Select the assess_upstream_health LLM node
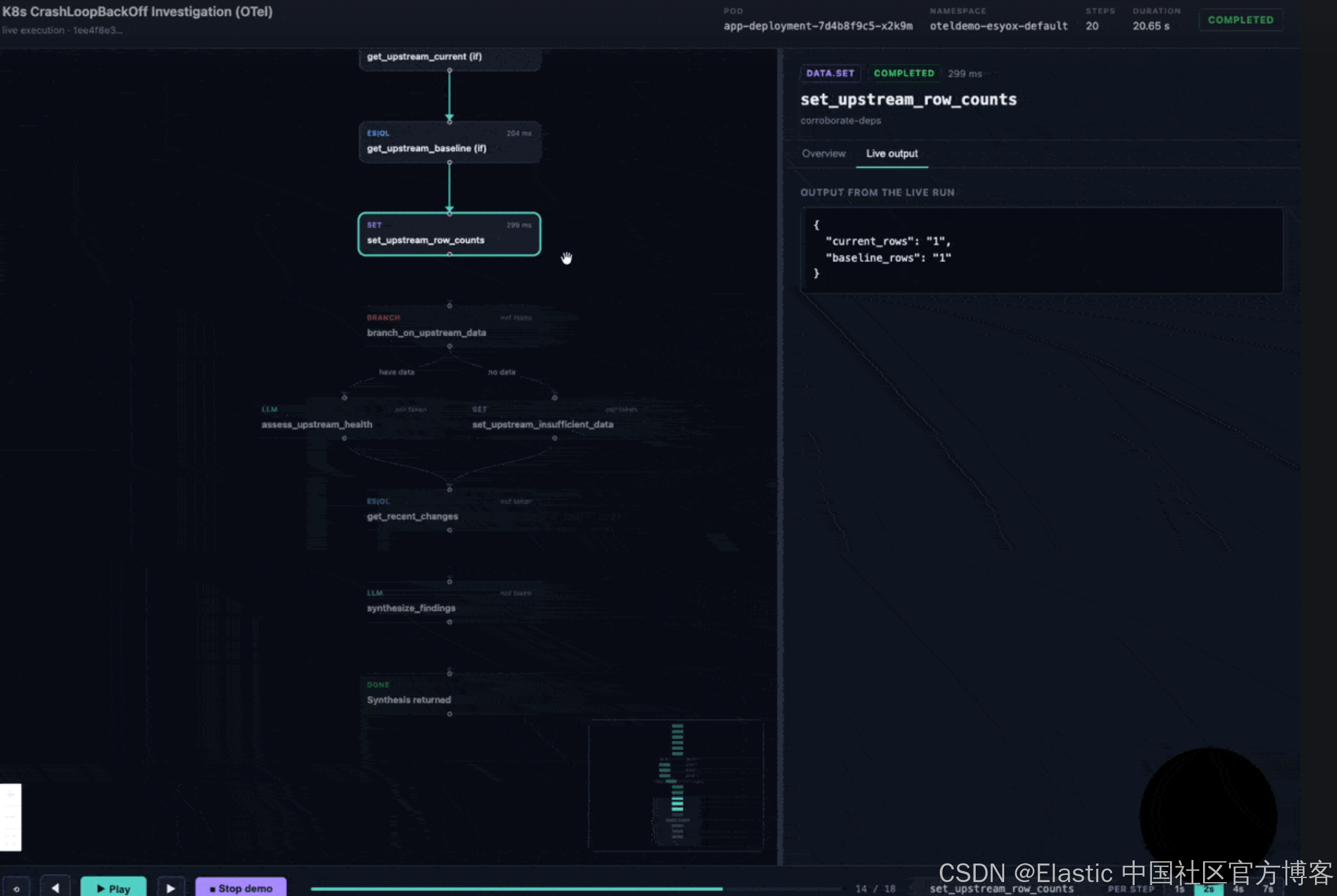Viewport: 1337px width, 896px height. (344, 418)
